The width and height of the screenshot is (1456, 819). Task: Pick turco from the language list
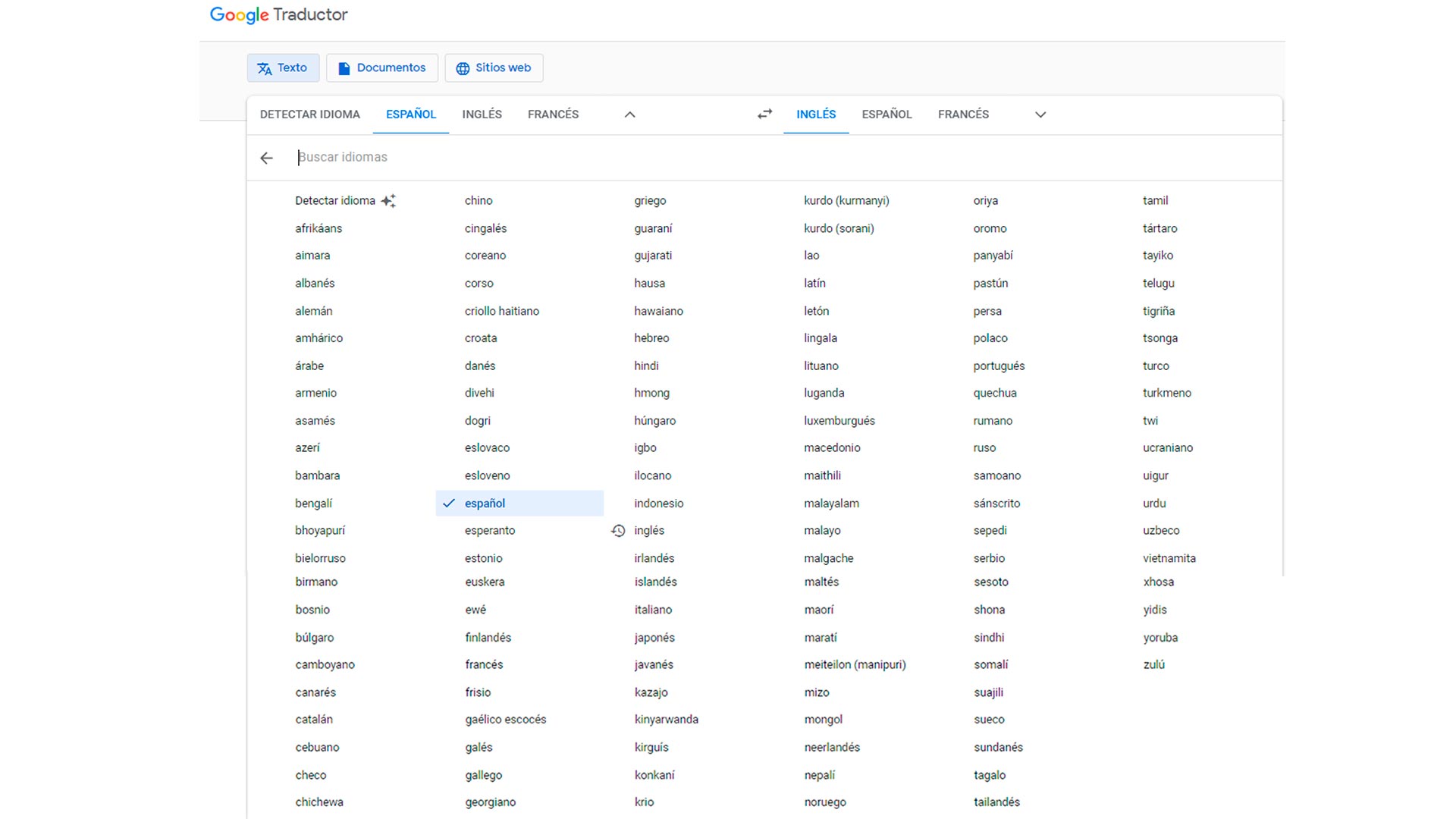pyautogui.click(x=1156, y=366)
